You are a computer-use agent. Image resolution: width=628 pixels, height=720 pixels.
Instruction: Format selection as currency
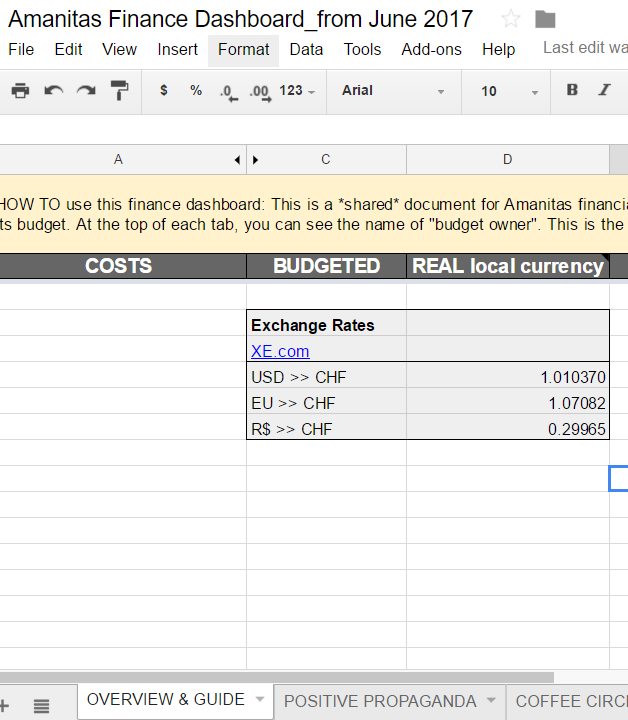pyautogui.click(x=163, y=90)
